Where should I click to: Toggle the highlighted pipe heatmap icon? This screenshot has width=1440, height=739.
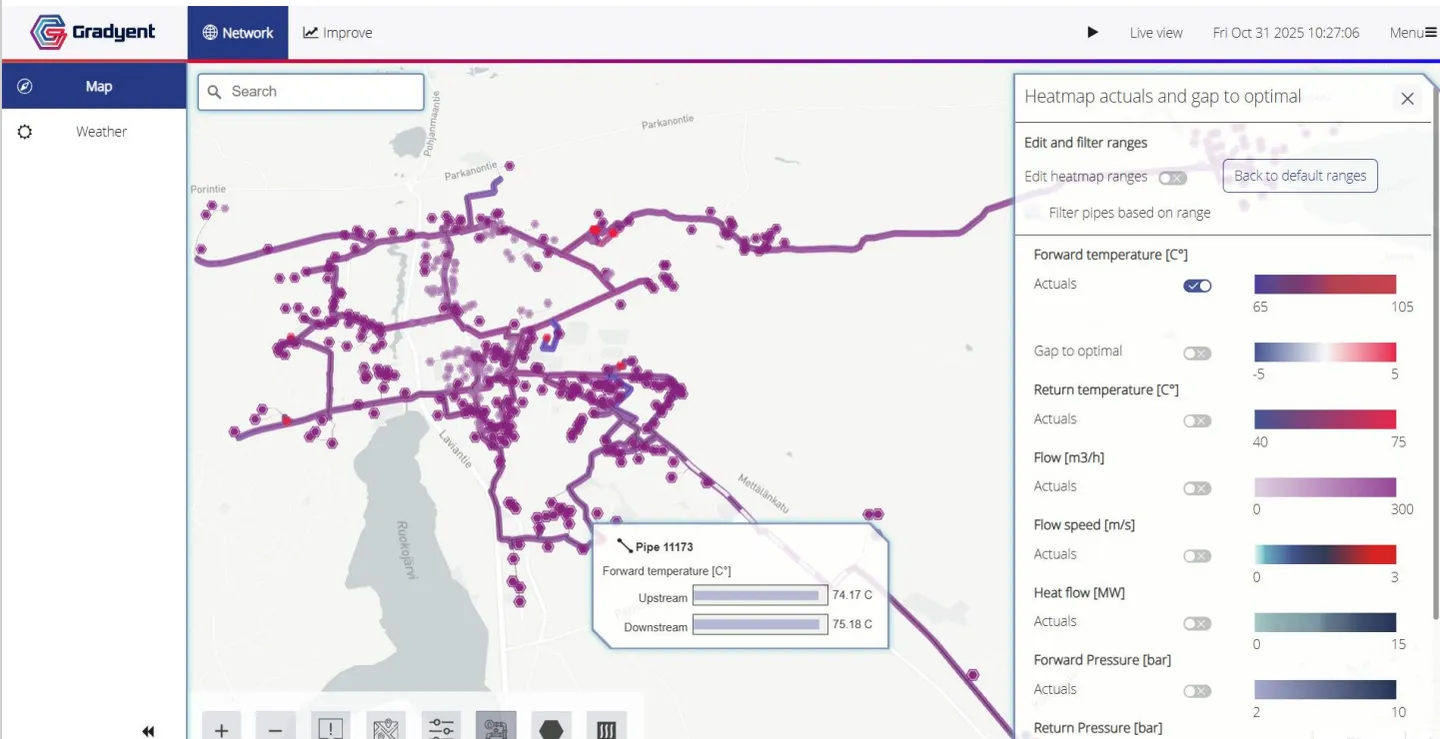[496, 727]
